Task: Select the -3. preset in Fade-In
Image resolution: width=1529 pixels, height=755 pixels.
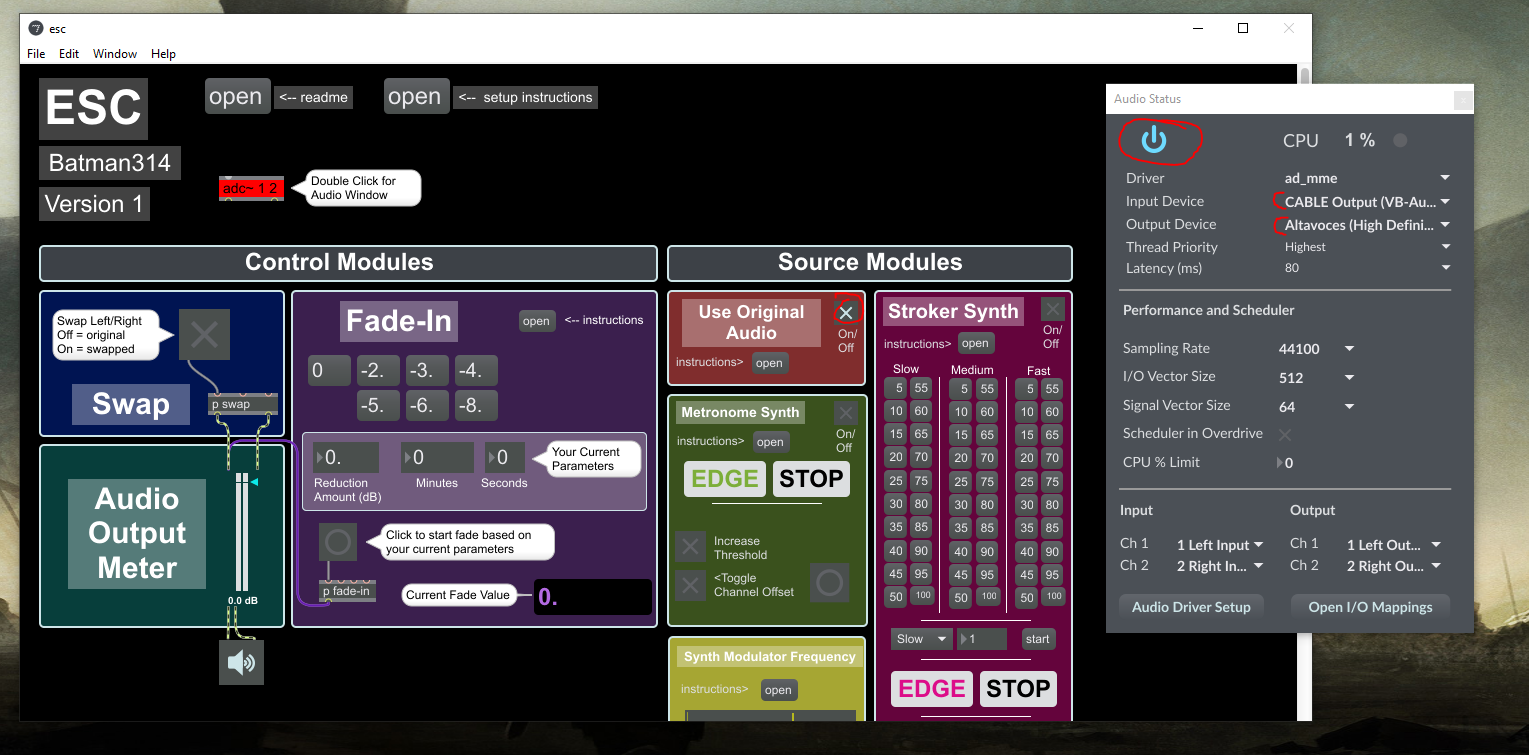Action: pos(427,371)
